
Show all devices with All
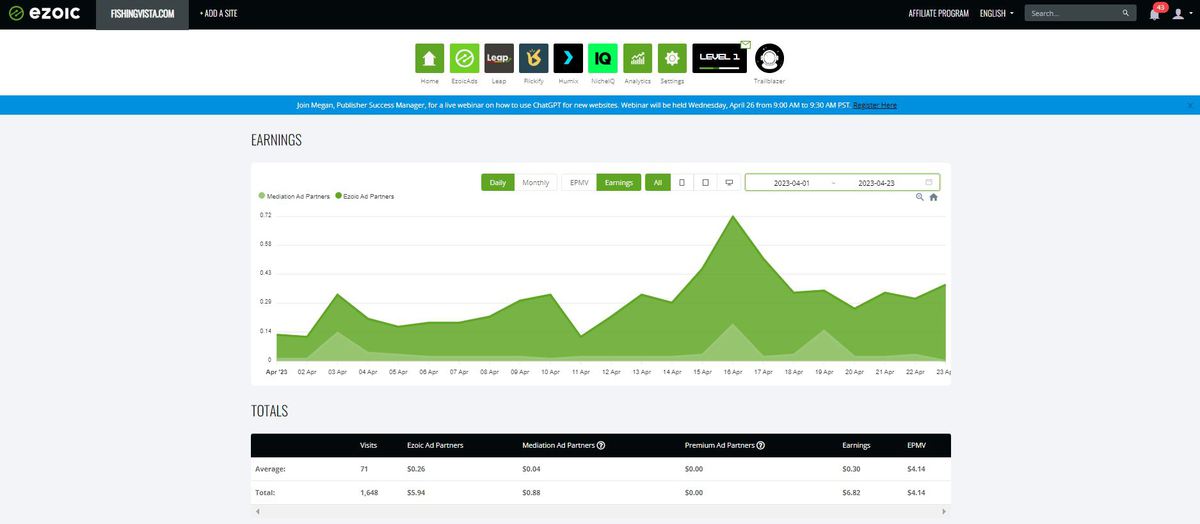click(x=657, y=182)
